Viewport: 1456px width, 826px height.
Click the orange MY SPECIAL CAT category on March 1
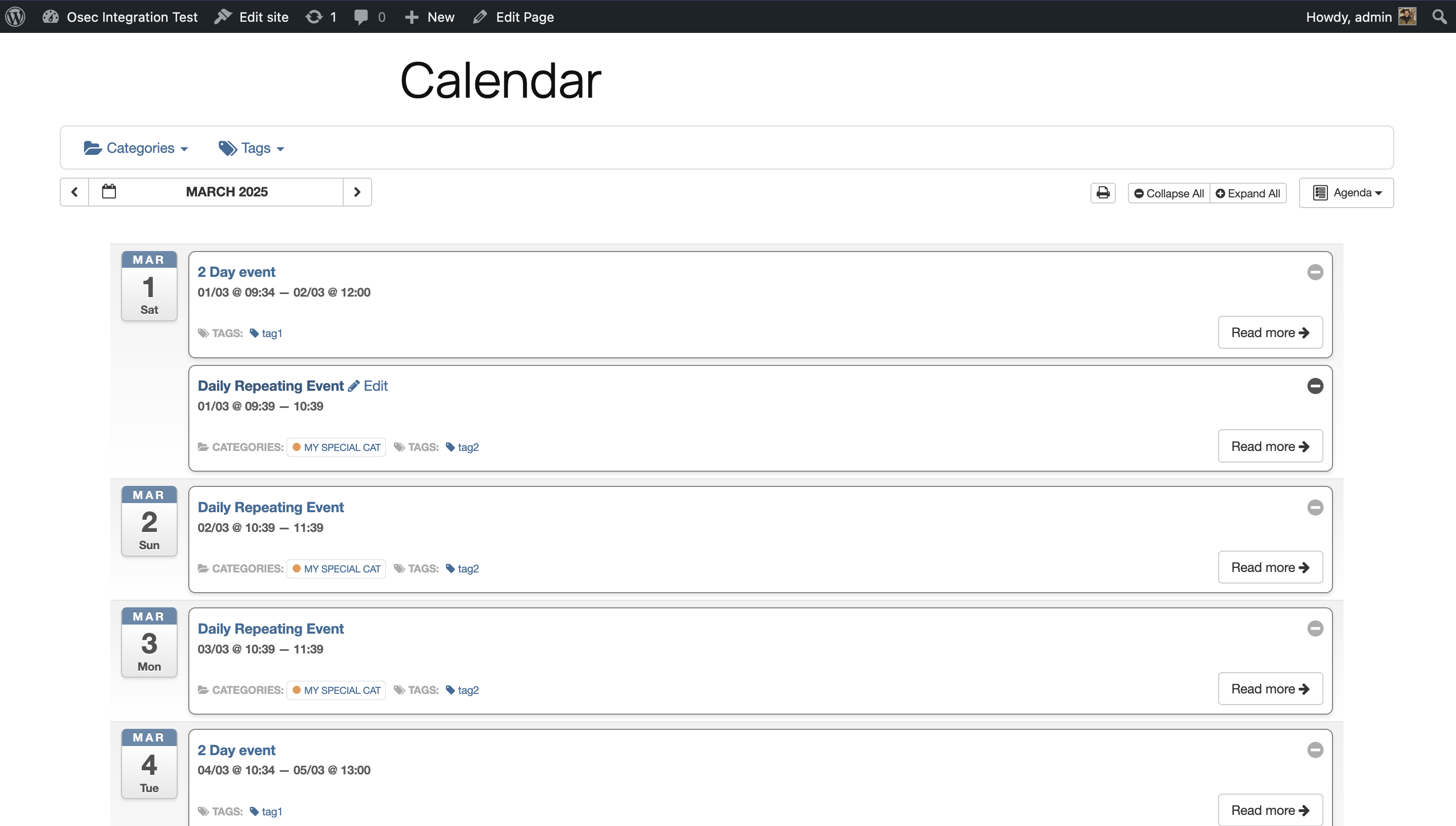coord(337,447)
